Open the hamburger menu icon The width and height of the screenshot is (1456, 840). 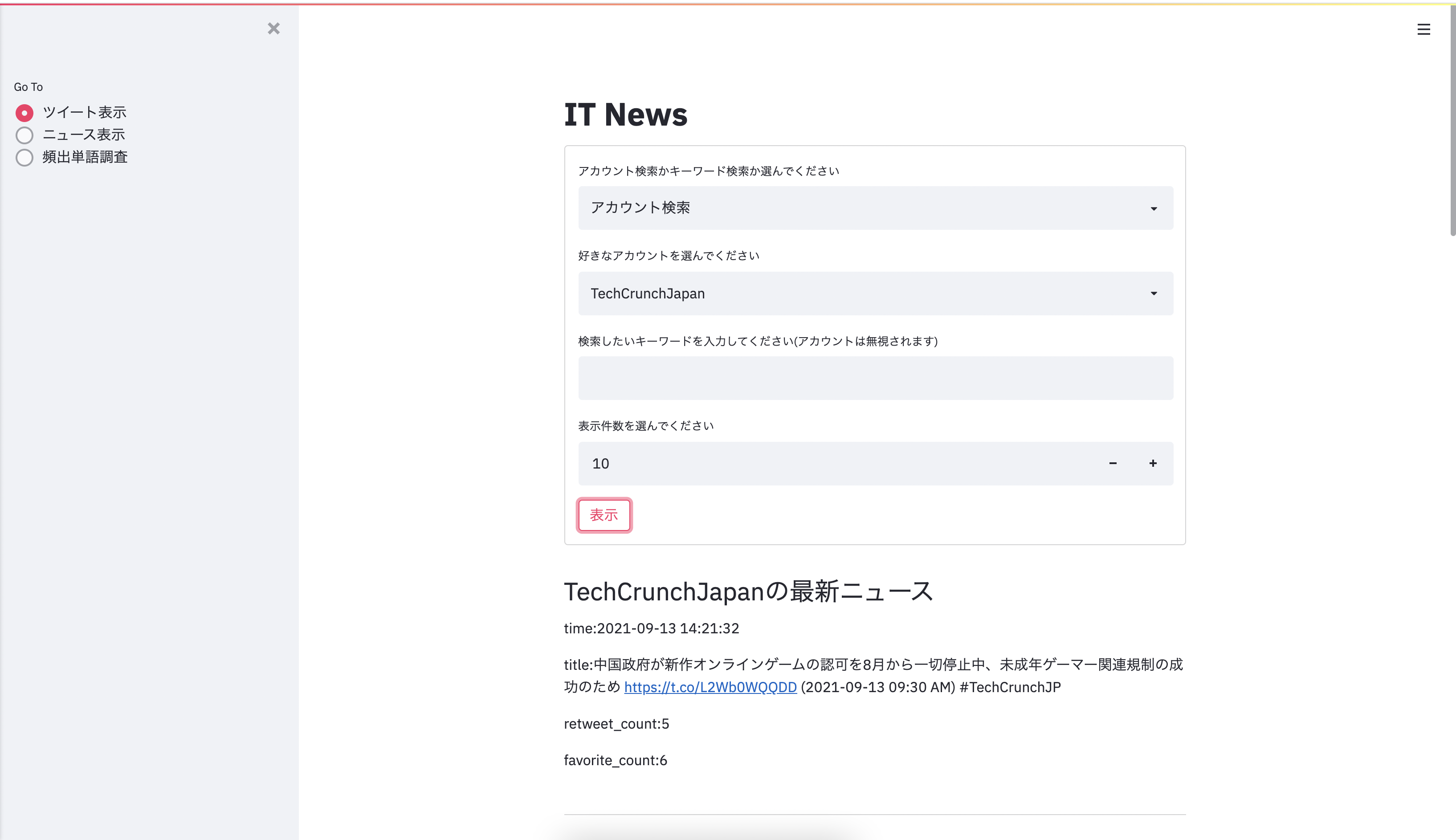tap(1423, 29)
